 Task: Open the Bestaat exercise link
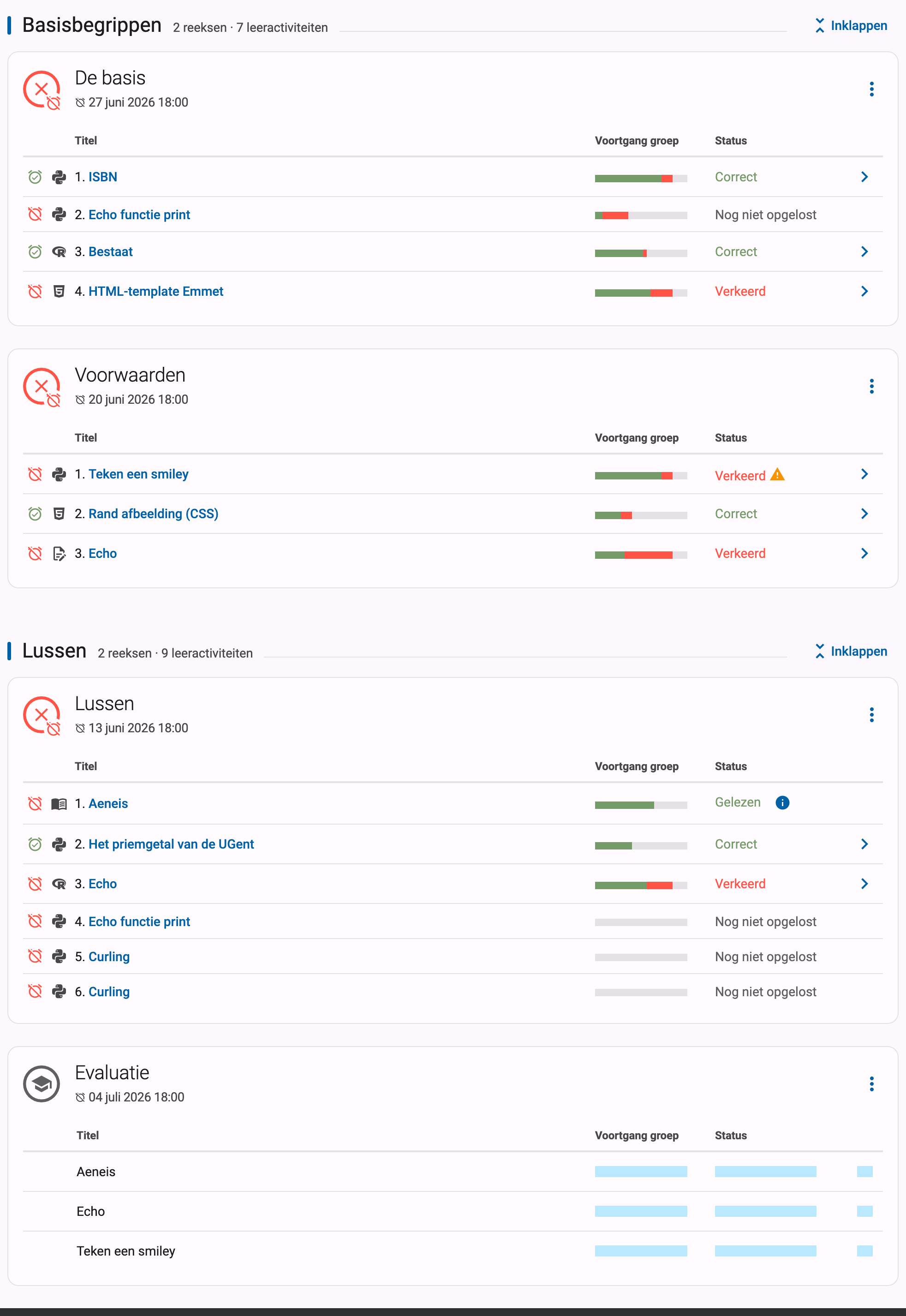pos(111,251)
